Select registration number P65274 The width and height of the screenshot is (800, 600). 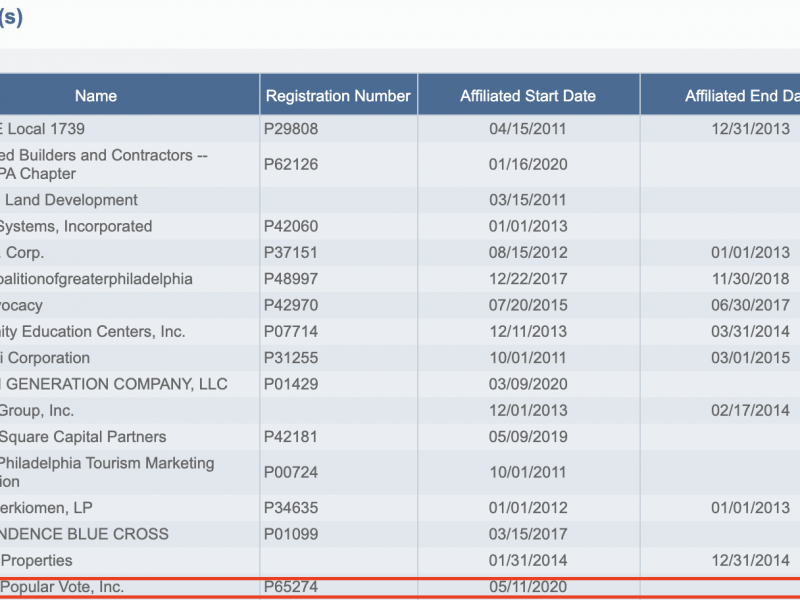click(290, 587)
